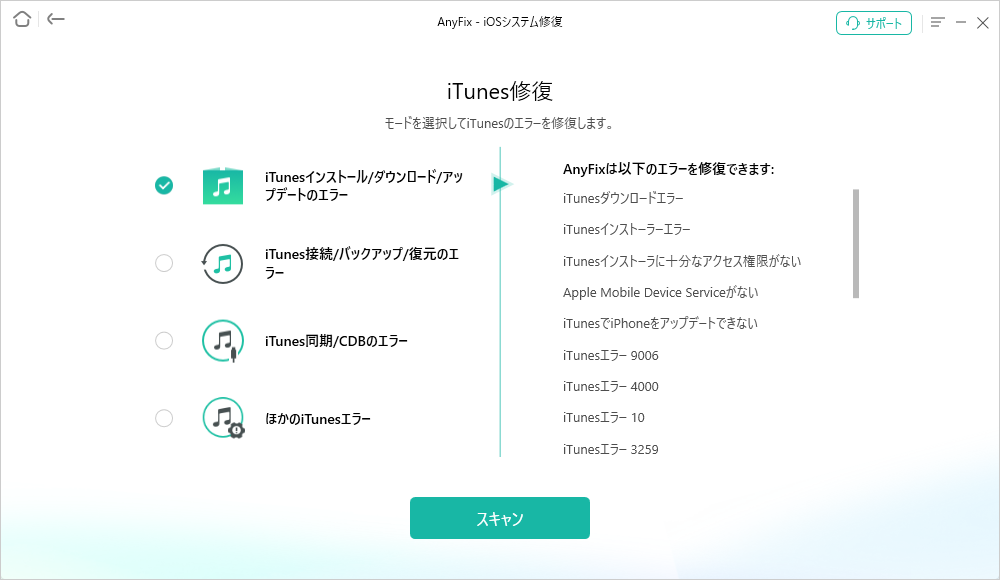Click iTunes同期/CDBのエラー label
Screen dimensions: 1000x580
(x=336, y=341)
